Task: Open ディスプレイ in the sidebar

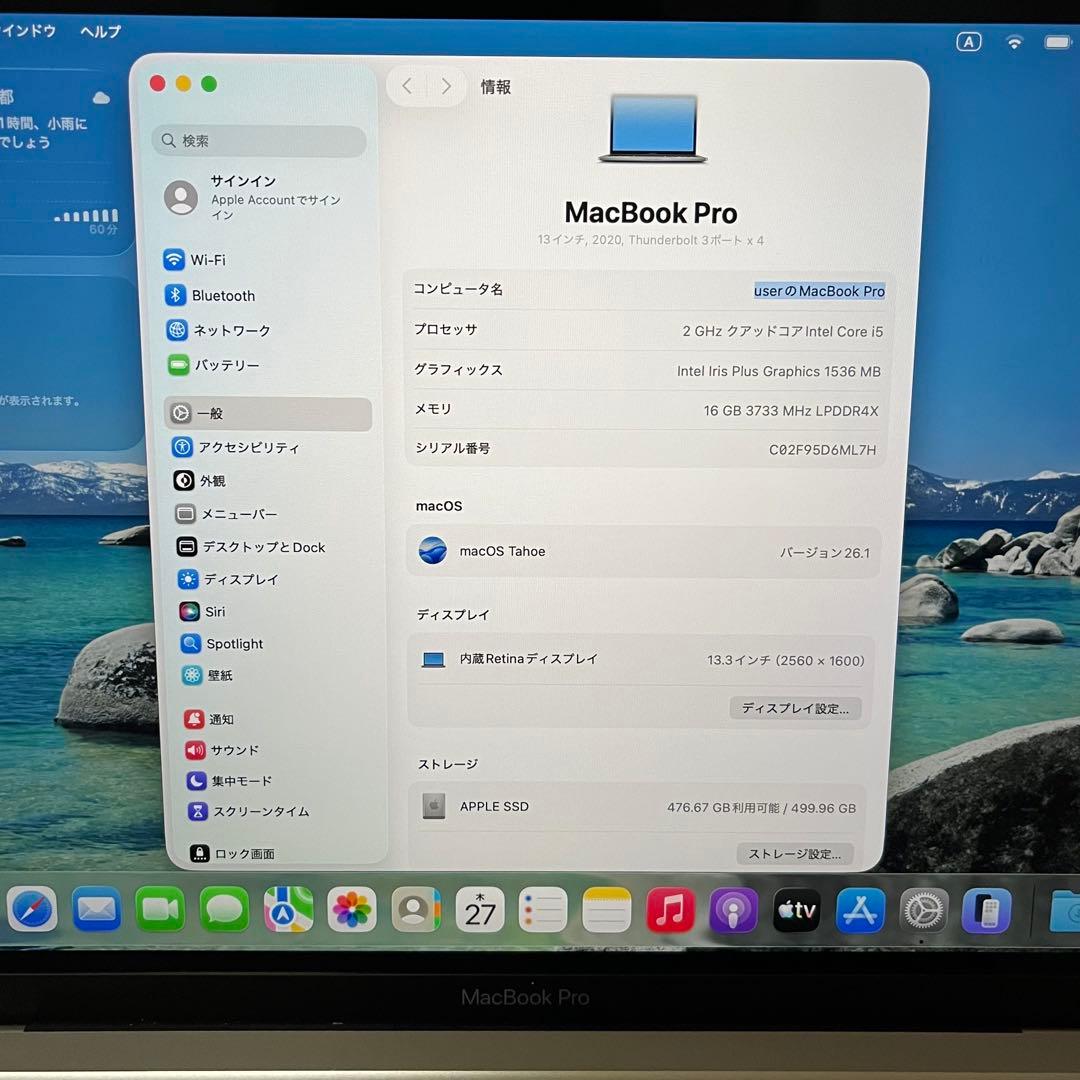Action: pyautogui.click(x=228, y=579)
